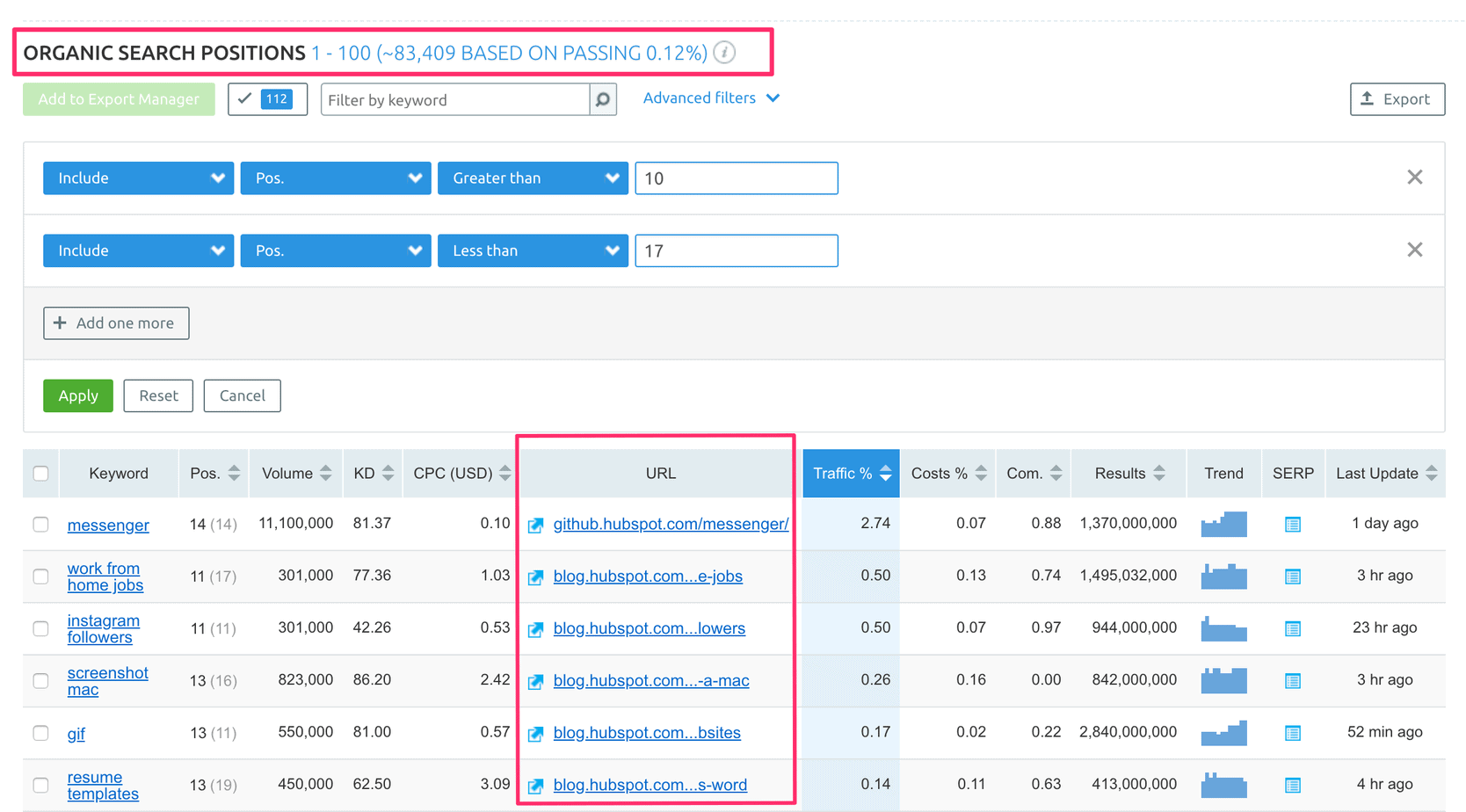
Task: Open external link icon for blog.hubspot.com...-a-mac
Action: (535, 681)
